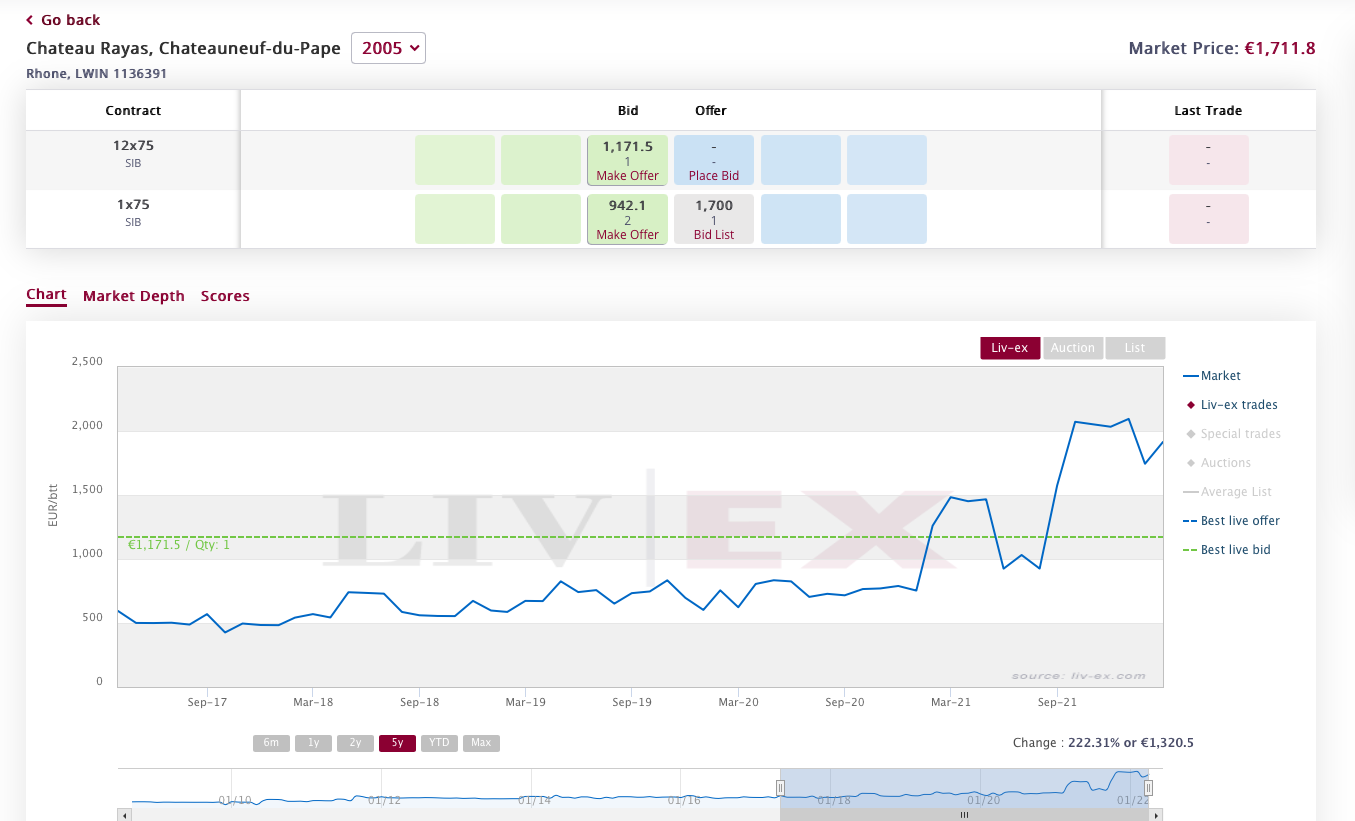Open the Market Depth tab
Viewport: 1355px width, 821px height.
pos(134,296)
